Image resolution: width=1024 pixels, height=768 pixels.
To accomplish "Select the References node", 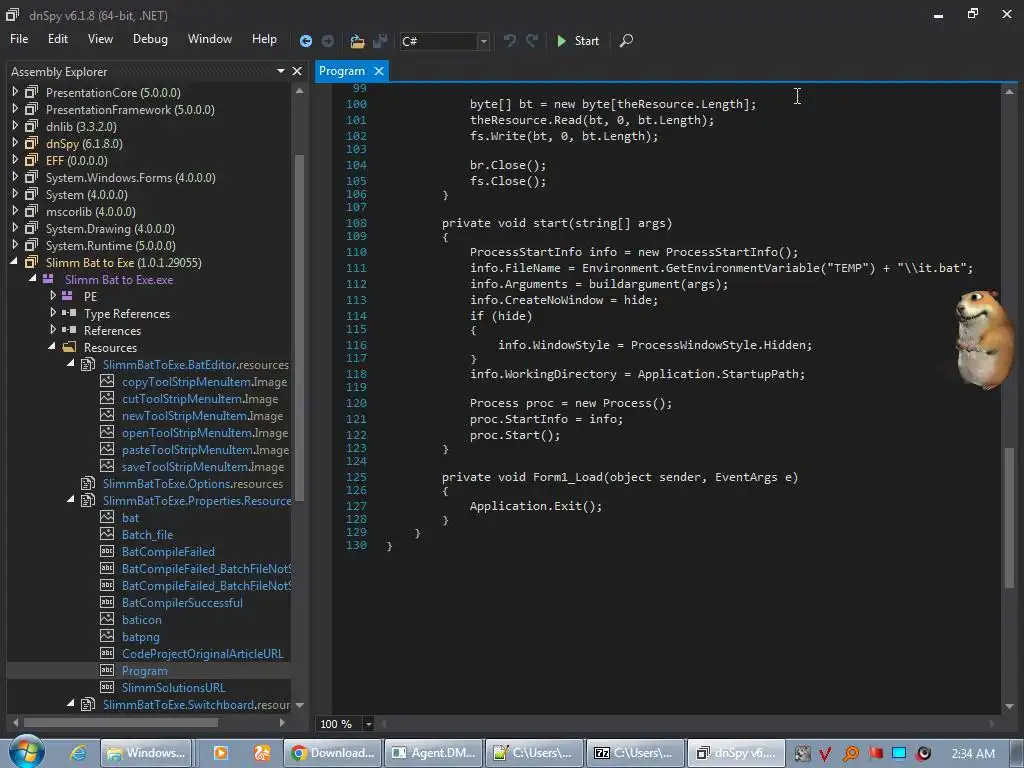I will (x=112, y=330).
